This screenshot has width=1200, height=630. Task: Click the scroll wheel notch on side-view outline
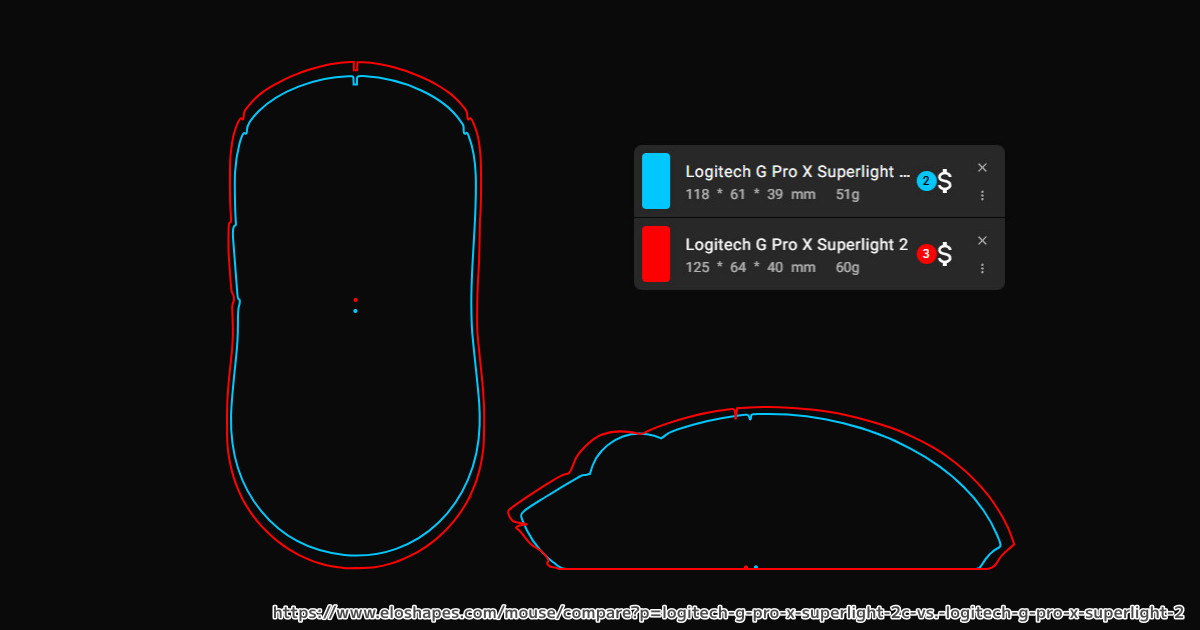736,413
